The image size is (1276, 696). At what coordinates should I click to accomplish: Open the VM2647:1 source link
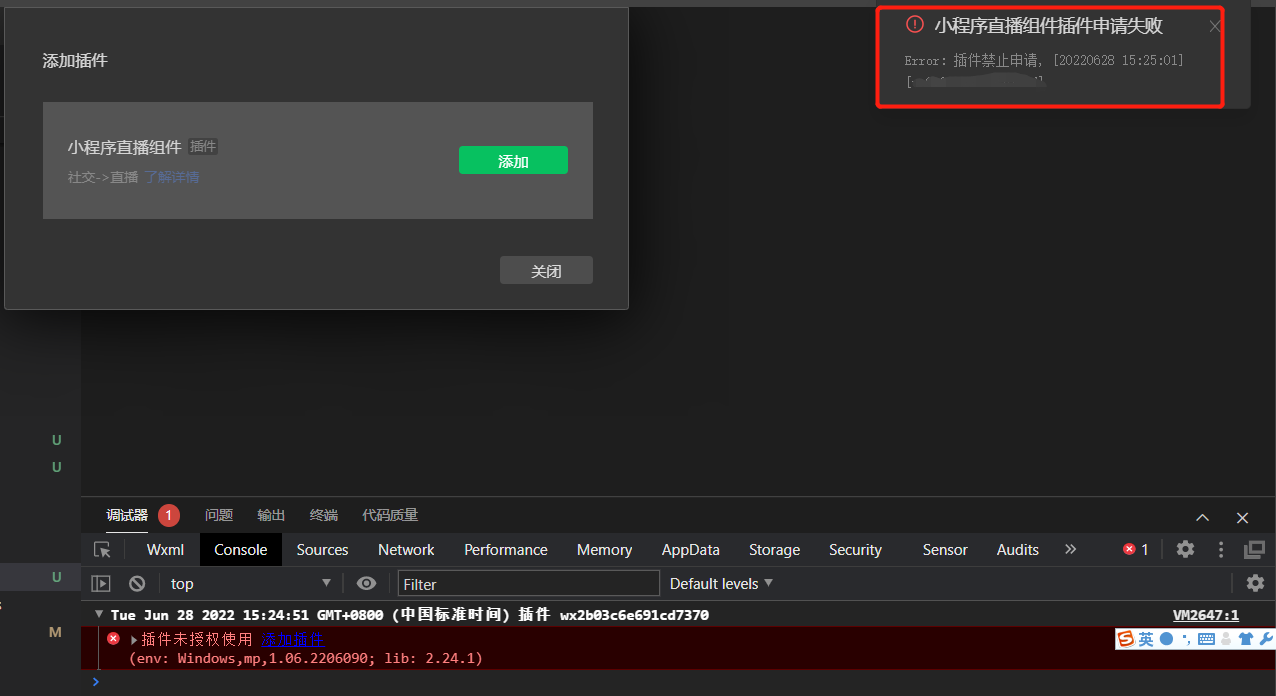tap(1206, 615)
